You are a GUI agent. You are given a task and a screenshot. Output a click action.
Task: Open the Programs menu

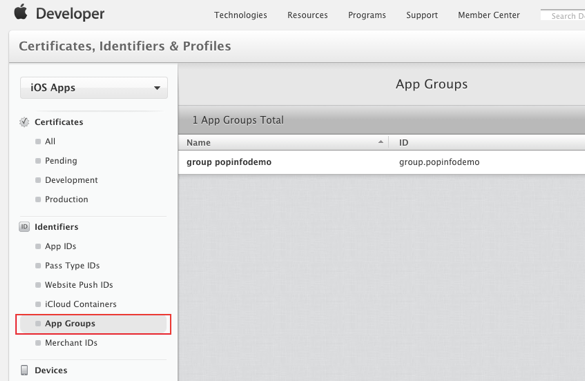point(367,15)
